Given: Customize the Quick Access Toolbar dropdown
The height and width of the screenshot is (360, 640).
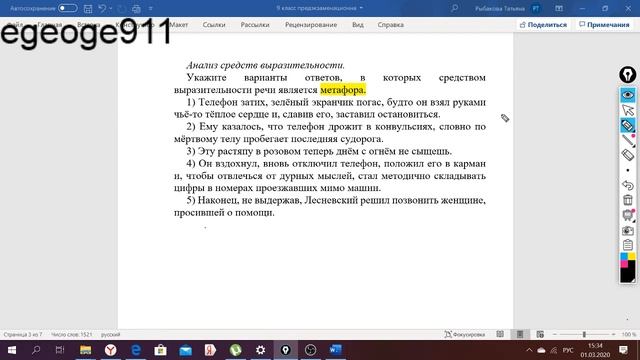Looking at the screenshot, I should 151,8.
